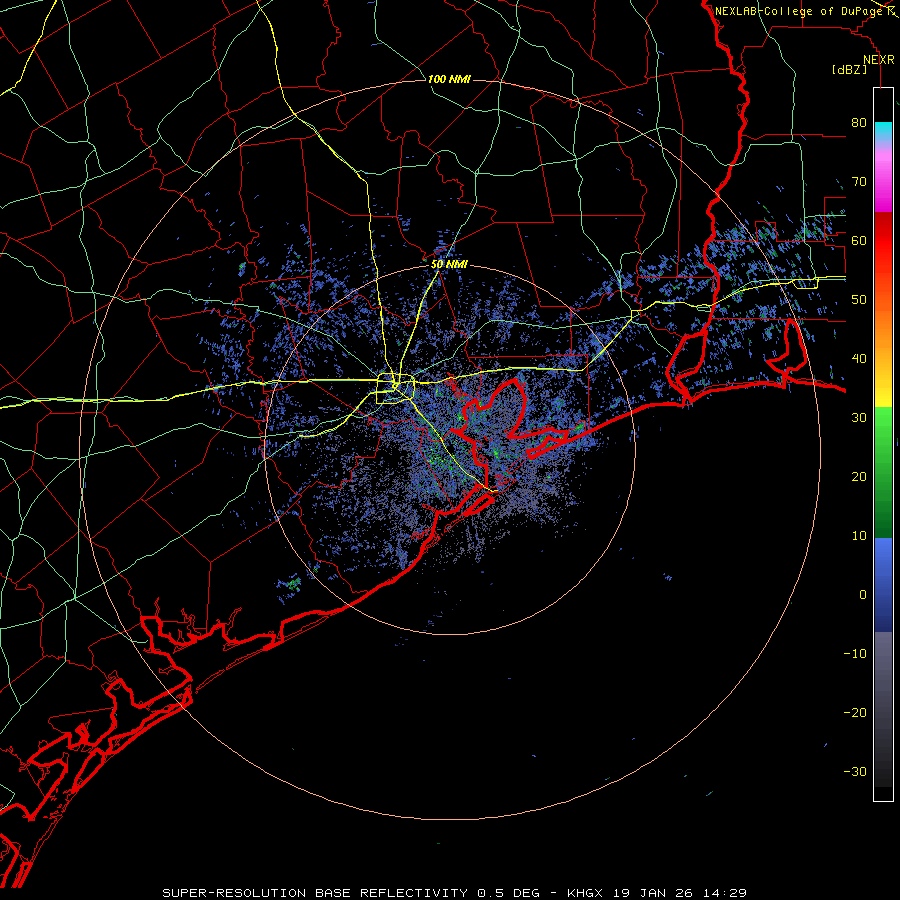The width and height of the screenshot is (900, 900).
Task: Click the "[dBZ]" units label
Action: click(x=849, y=69)
